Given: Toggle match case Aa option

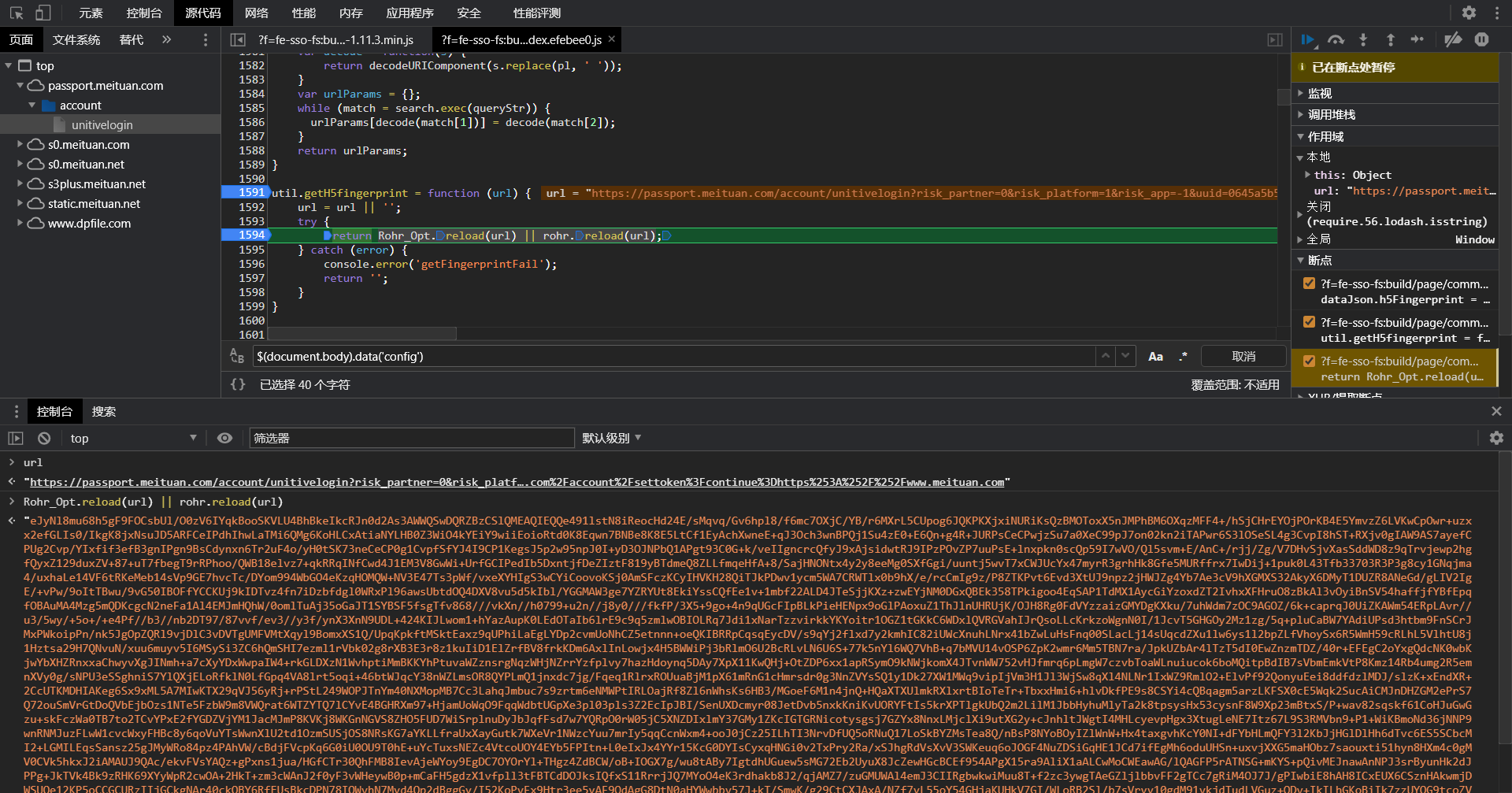Looking at the screenshot, I should click(1155, 357).
